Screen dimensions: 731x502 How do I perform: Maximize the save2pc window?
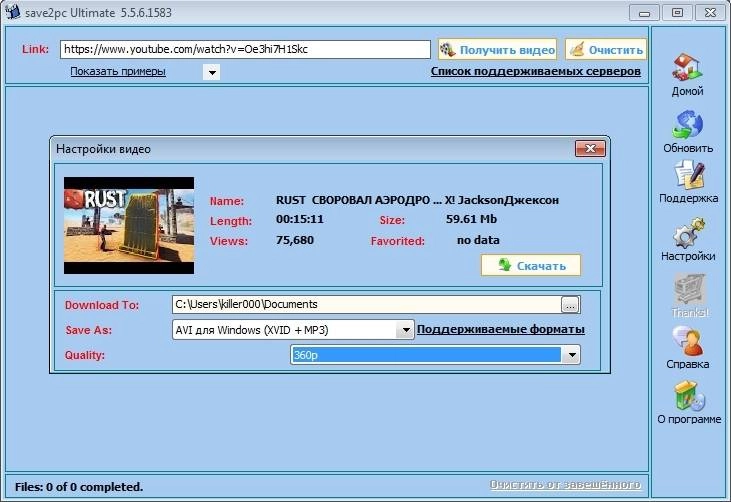(677, 13)
